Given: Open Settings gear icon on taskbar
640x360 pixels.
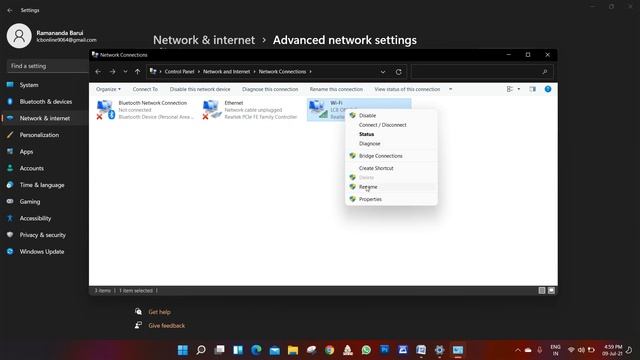Looking at the screenshot, I should coord(439,350).
